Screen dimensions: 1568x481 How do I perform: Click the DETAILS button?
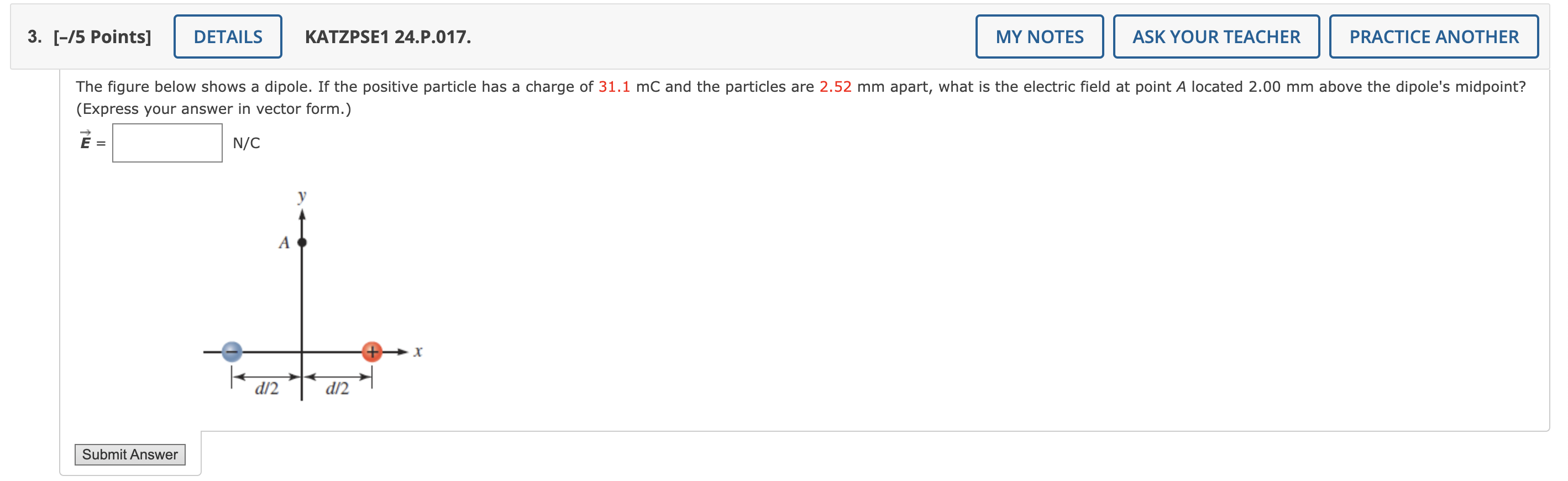point(227,36)
